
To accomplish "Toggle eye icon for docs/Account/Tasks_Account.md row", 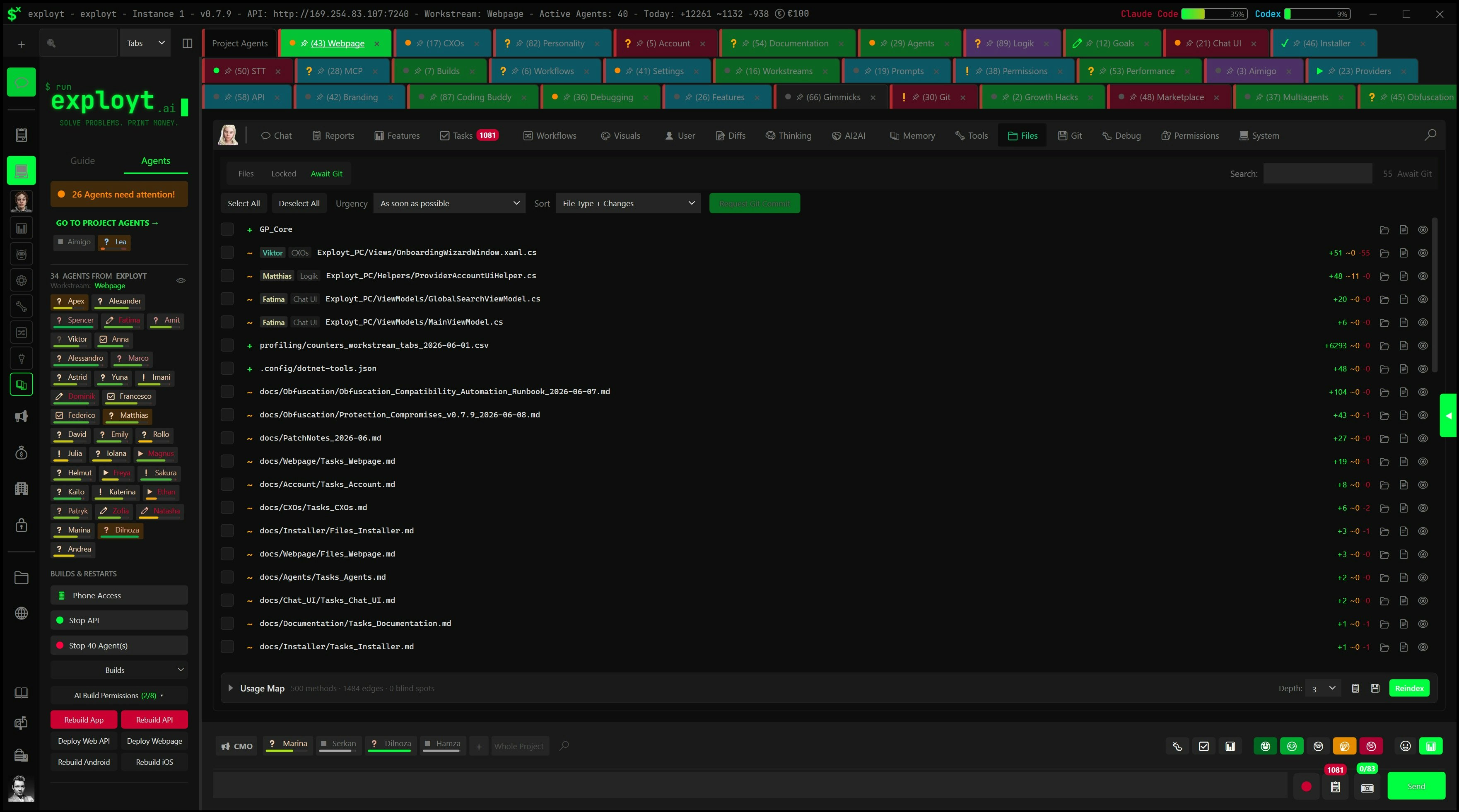I will pos(1423,485).
